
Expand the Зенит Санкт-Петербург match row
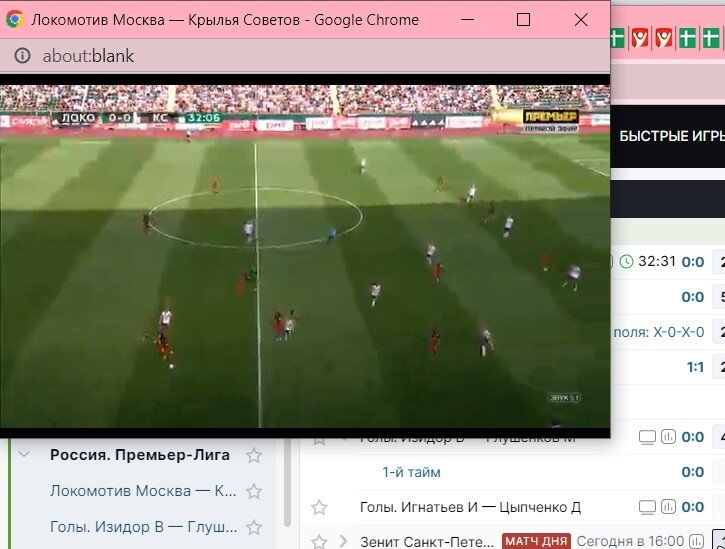(344, 542)
